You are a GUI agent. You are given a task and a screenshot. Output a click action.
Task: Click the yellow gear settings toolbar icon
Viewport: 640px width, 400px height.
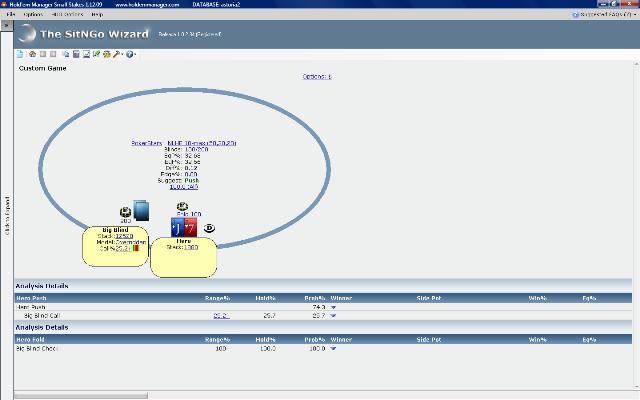coord(107,54)
